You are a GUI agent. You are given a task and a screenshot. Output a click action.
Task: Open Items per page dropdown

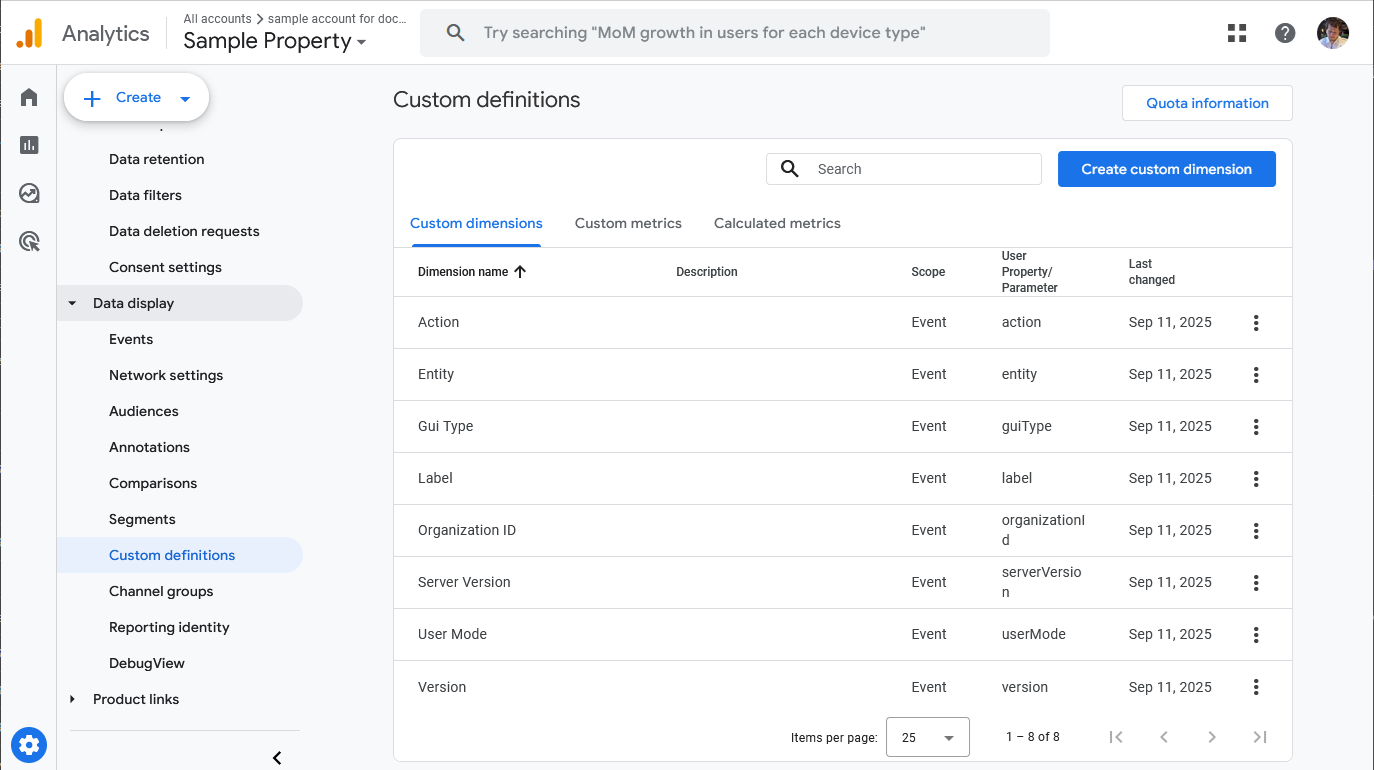coord(928,737)
